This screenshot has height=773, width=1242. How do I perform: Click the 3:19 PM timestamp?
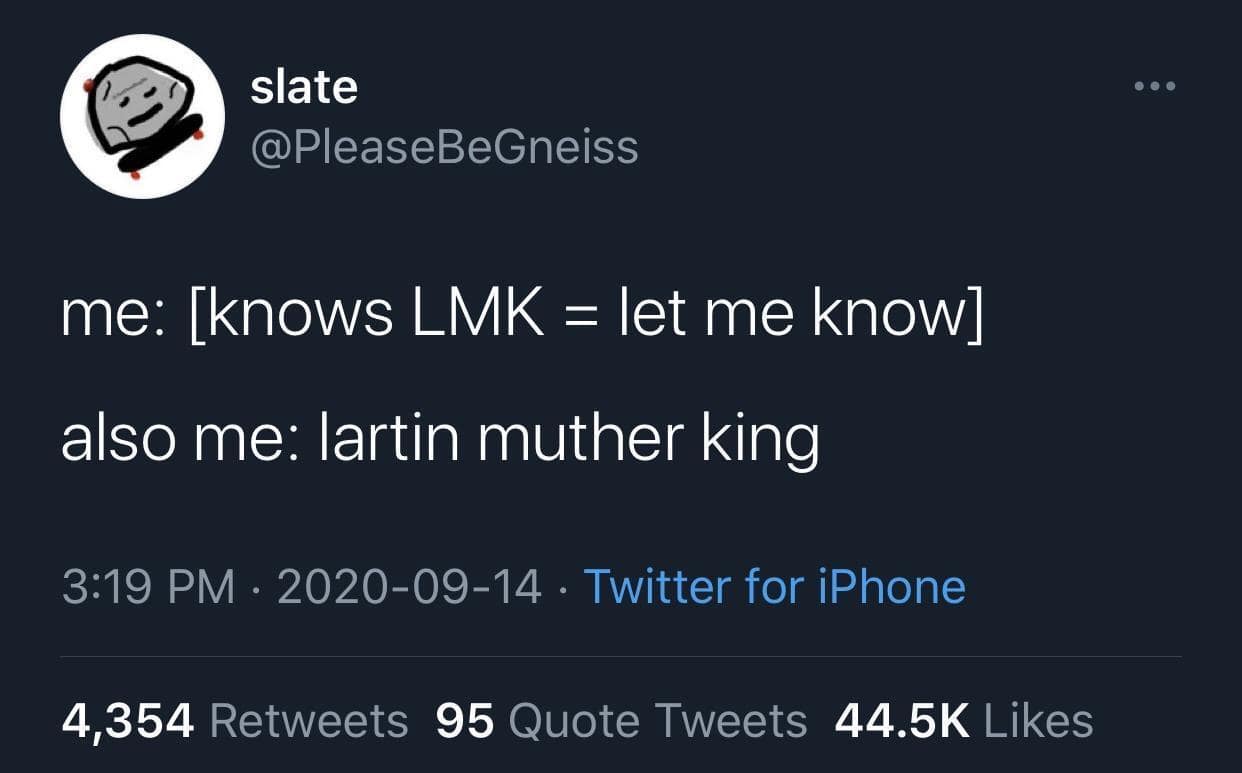148,586
